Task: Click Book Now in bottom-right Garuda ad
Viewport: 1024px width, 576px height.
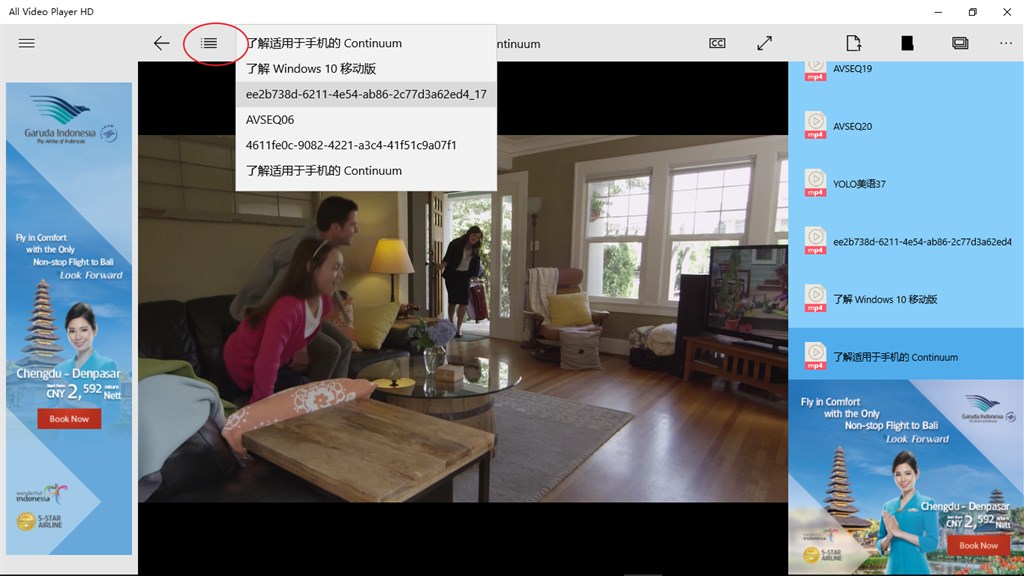Action: click(978, 545)
